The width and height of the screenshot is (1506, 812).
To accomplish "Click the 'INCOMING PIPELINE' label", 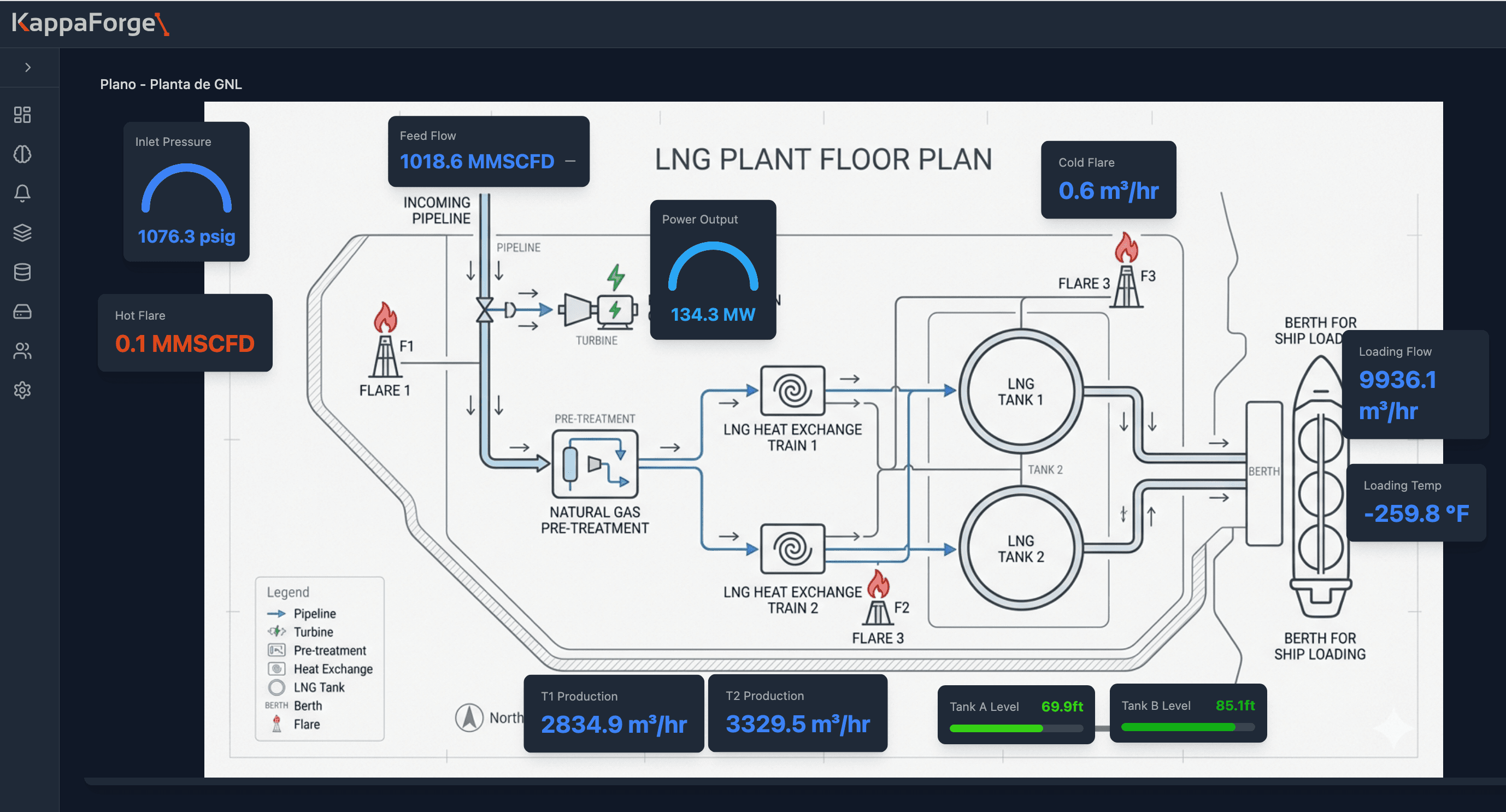I will click(x=438, y=210).
